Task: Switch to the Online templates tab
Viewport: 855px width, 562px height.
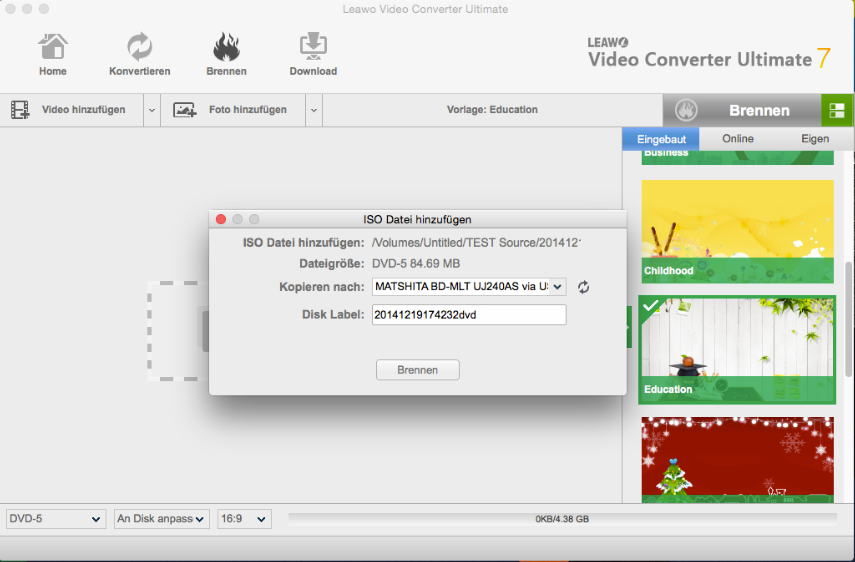Action: (738, 139)
